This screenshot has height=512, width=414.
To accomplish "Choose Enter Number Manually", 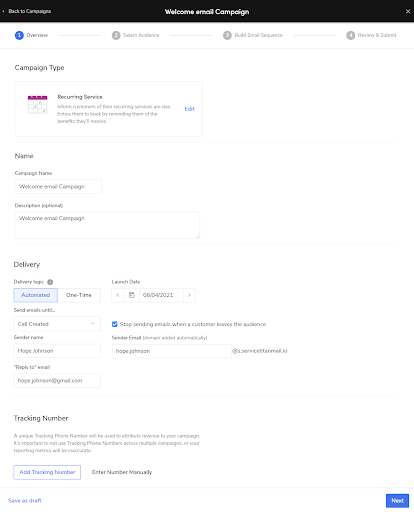I will [x=122, y=472].
